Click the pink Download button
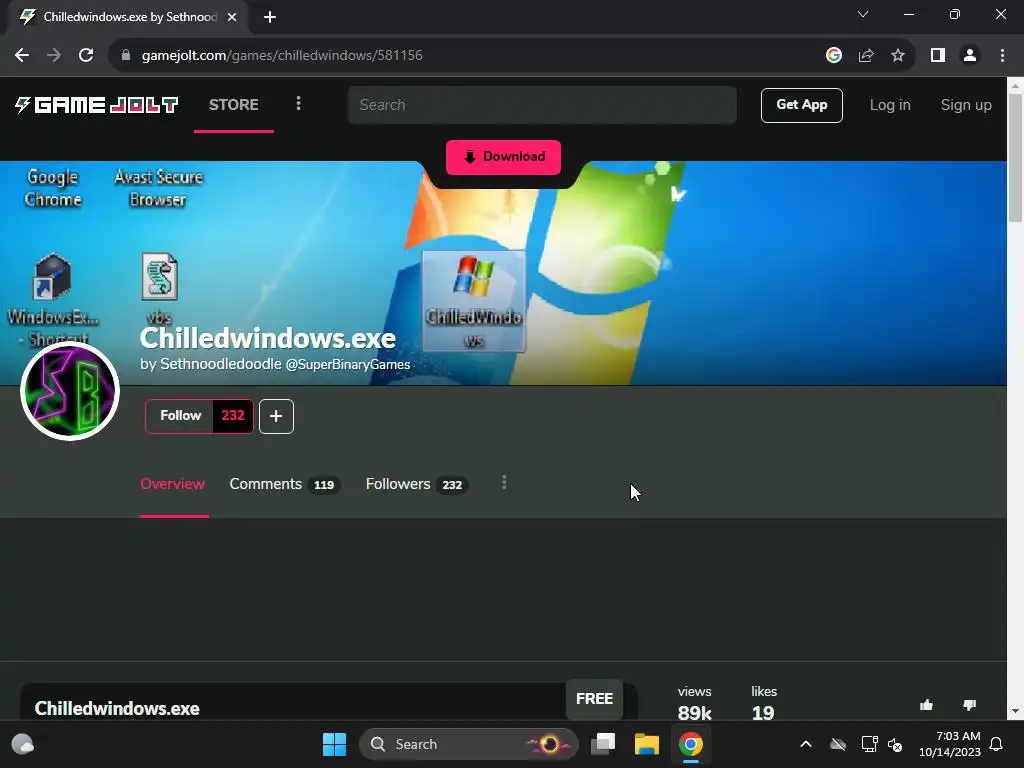1024x768 pixels. coord(504,157)
